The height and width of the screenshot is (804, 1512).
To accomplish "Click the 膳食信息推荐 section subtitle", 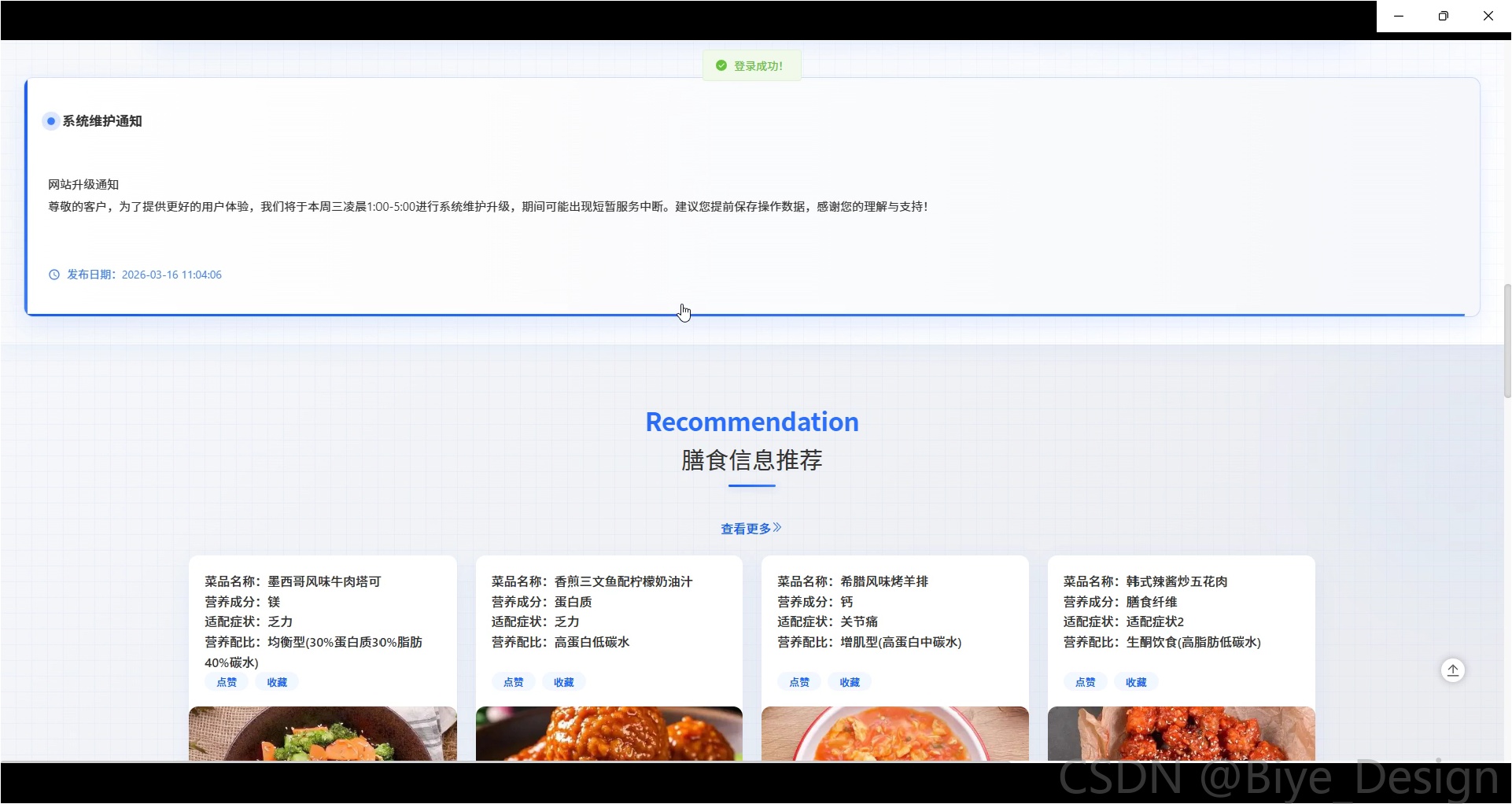I will pyautogui.click(x=752, y=459).
